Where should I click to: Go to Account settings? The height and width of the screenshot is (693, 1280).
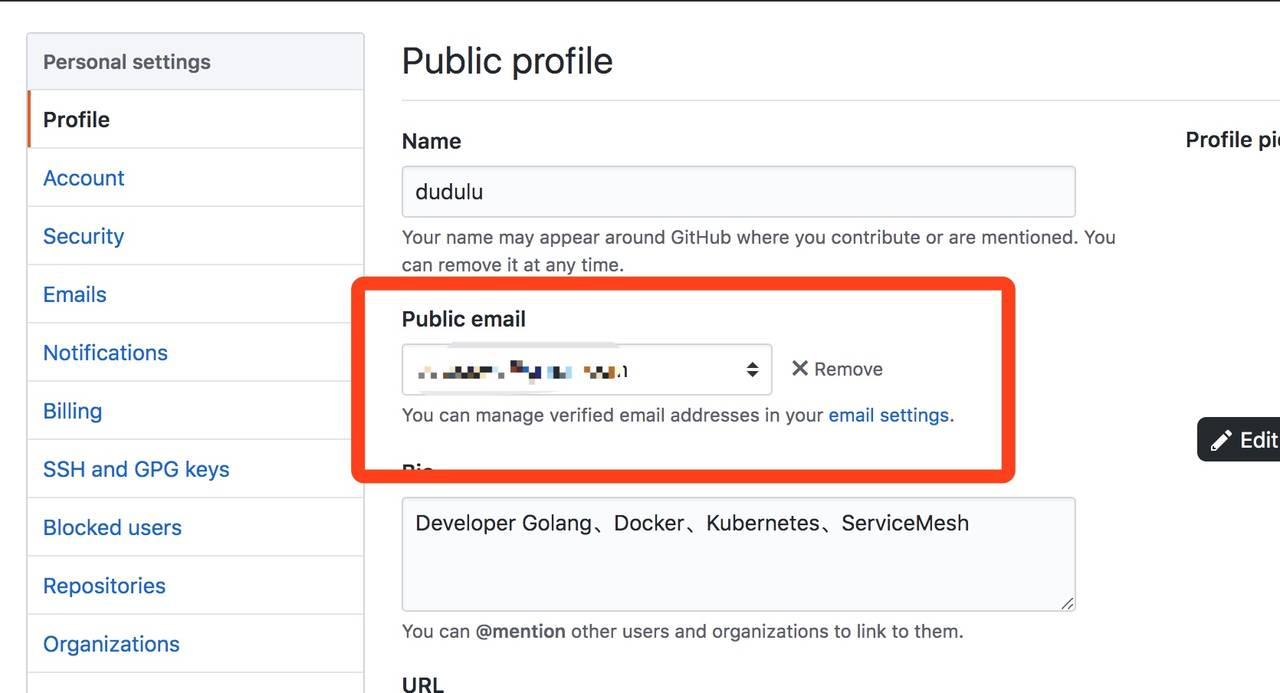click(84, 178)
